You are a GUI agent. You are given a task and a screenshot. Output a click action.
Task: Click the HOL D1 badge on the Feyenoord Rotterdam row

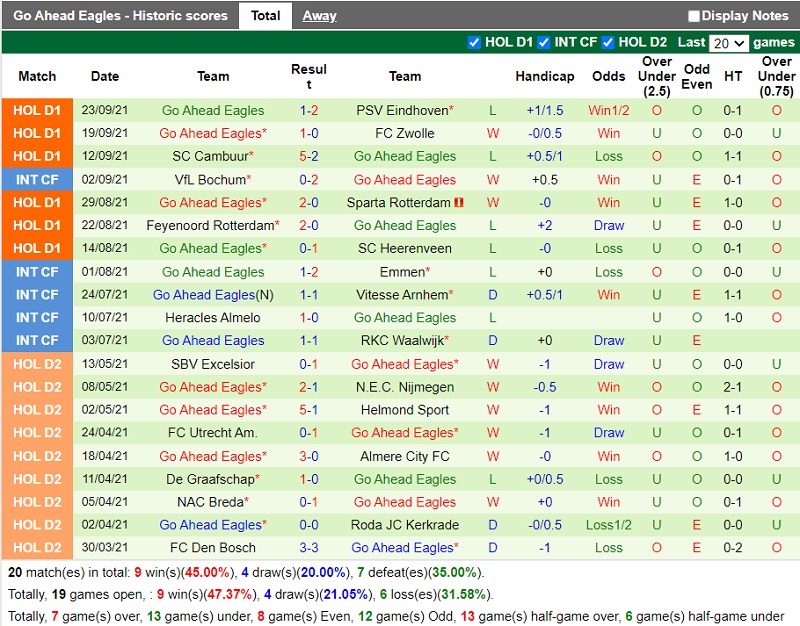(38, 225)
